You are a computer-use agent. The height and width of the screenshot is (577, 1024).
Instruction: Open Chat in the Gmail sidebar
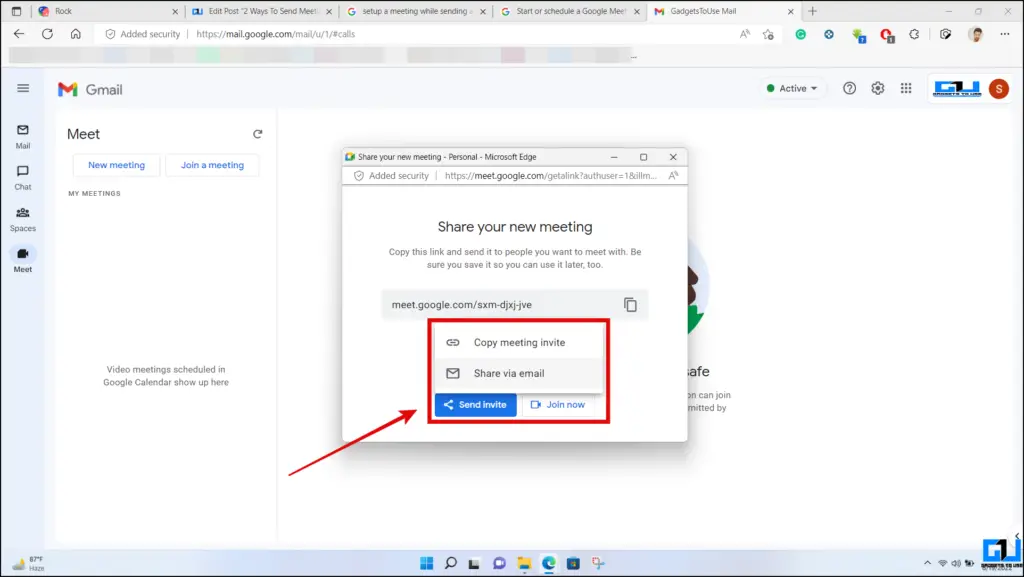tap(23, 178)
